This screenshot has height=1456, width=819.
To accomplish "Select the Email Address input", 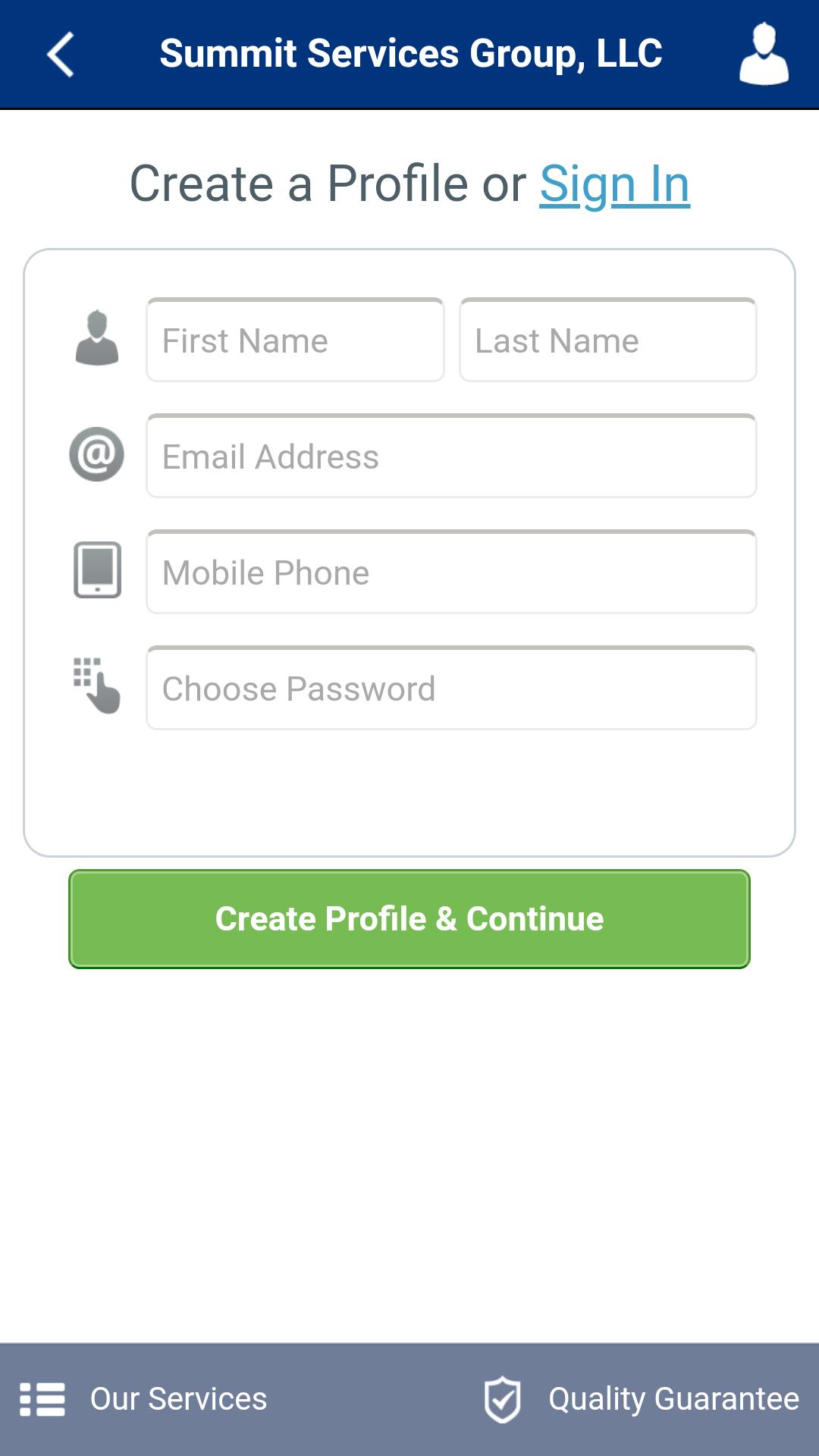I will 451,456.
